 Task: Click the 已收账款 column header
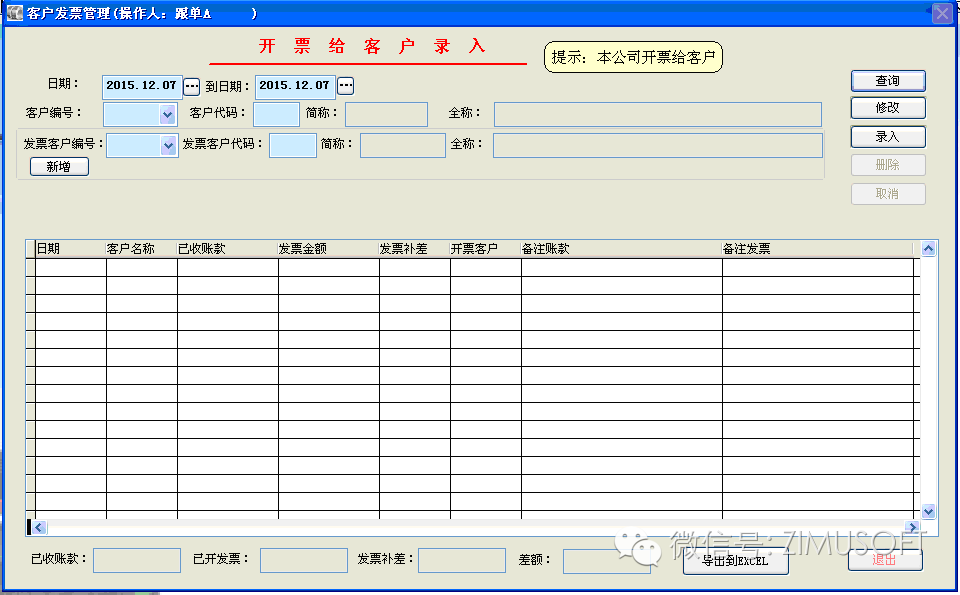coord(227,249)
